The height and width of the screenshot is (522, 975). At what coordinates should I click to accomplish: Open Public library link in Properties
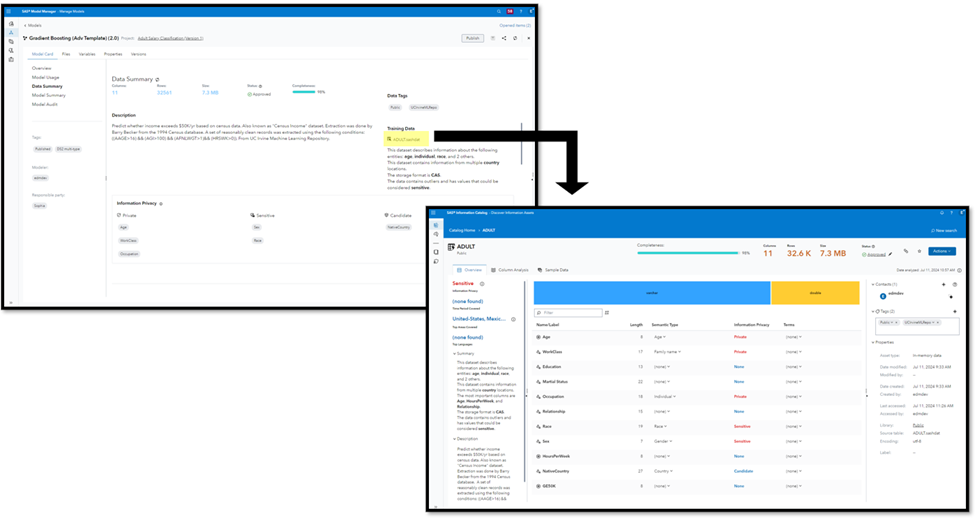[918, 426]
